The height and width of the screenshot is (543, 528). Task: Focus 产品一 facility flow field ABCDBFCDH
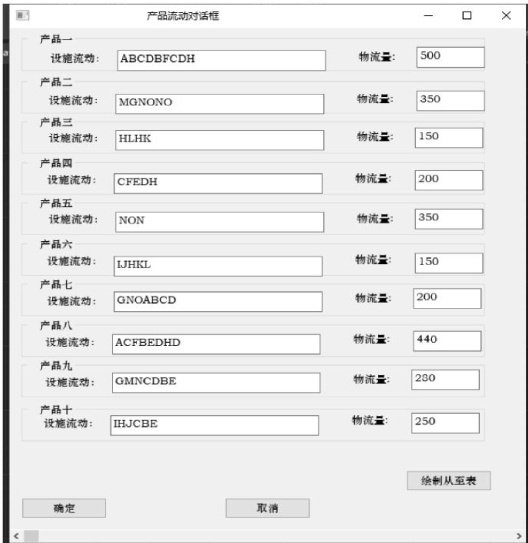coord(221,61)
